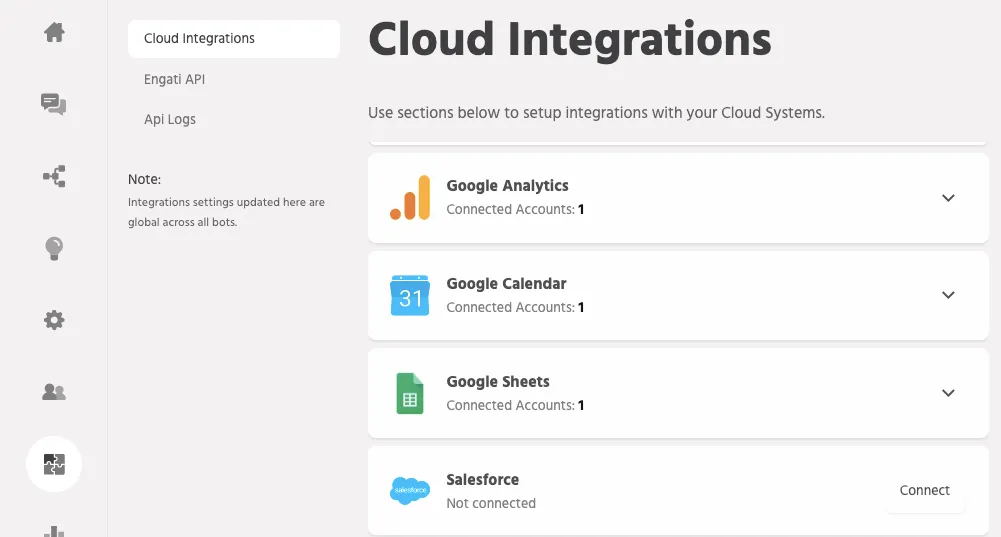
Task: Open the gear settings sidebar icon
Action: point(54,320)
